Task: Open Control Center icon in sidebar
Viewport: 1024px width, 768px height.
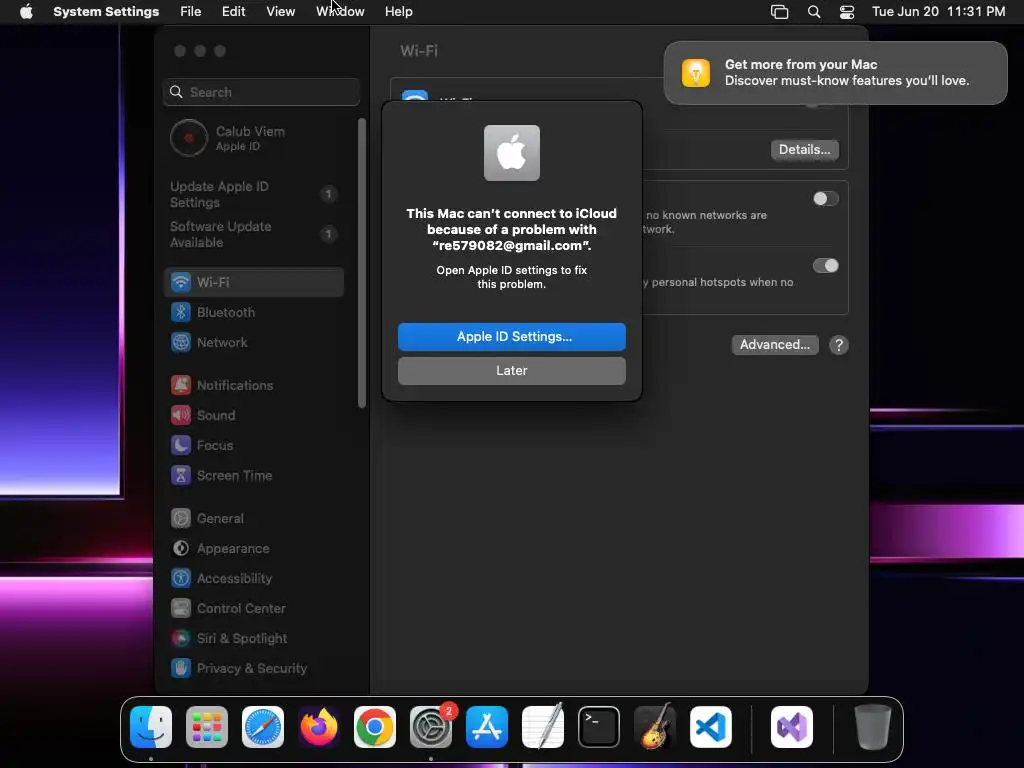Action: (181, 609)
